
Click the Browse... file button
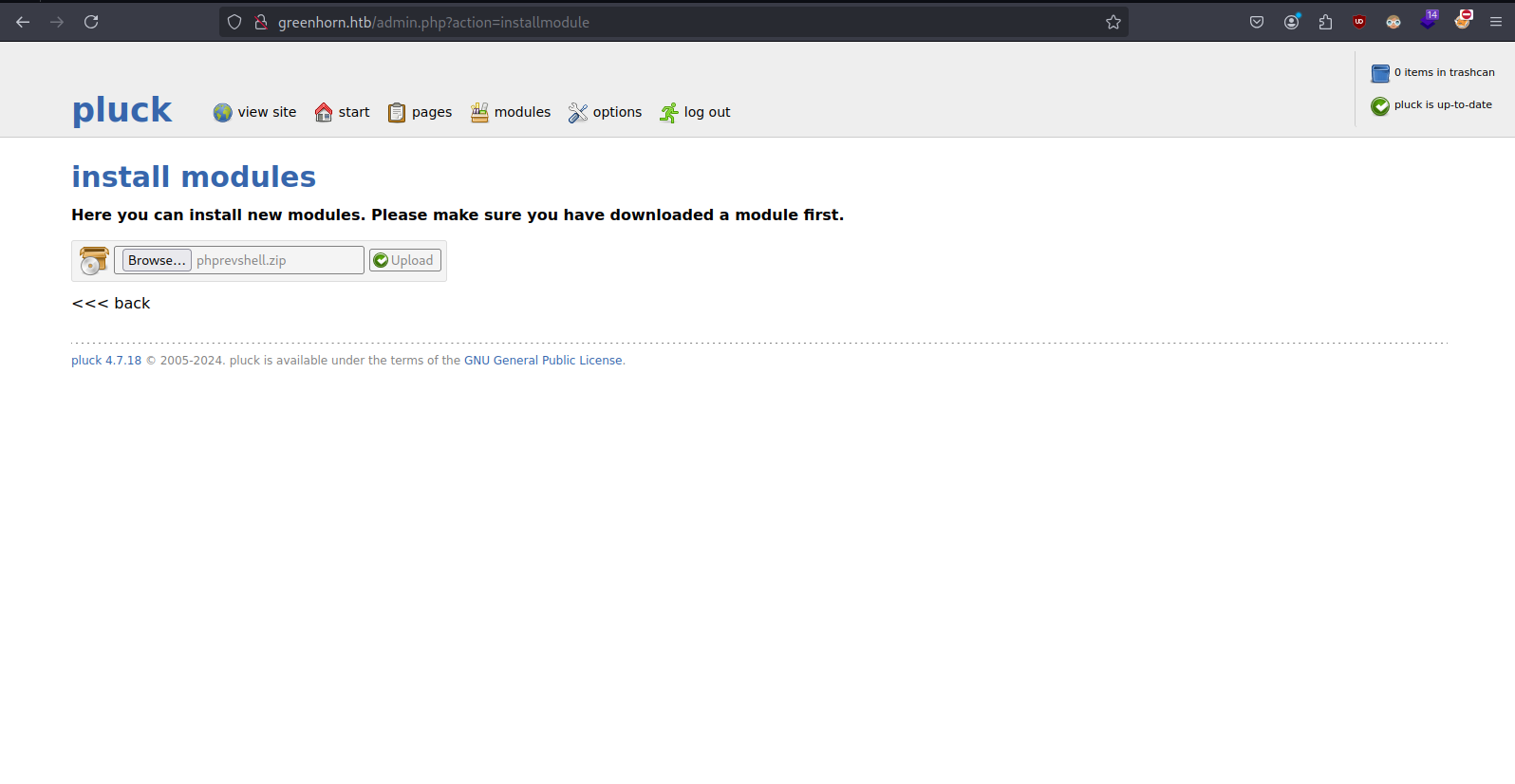(x=157, y=260)
